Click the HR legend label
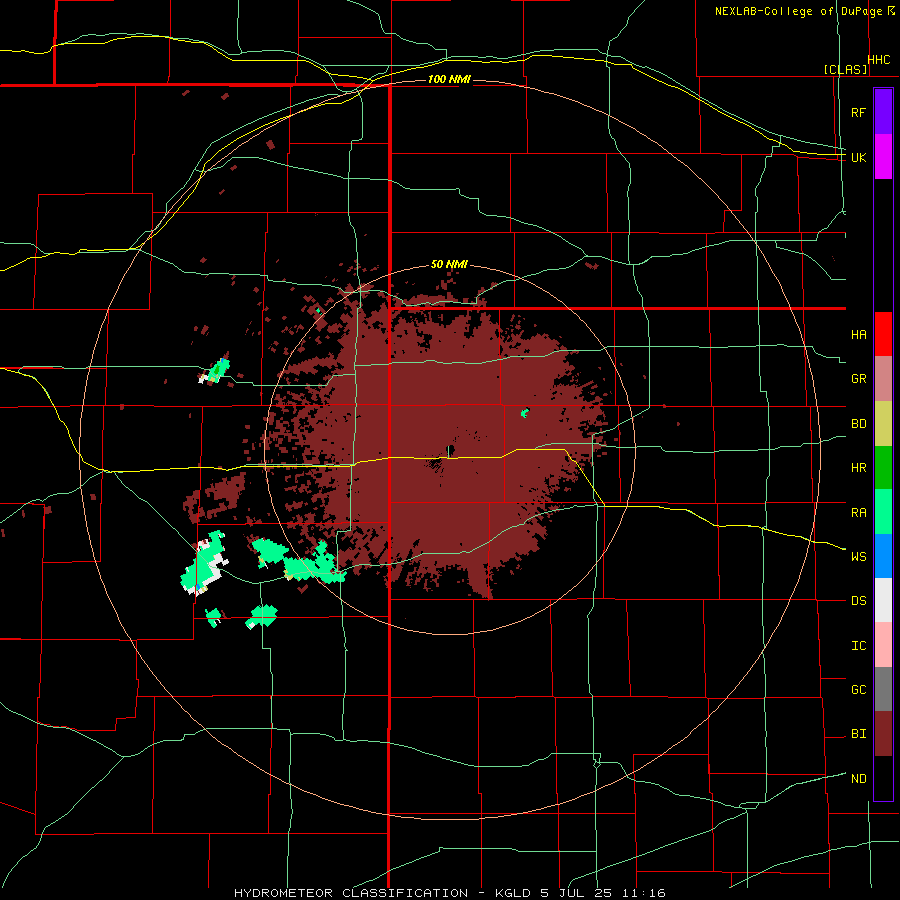The width and height of the screenshot is (900, 900). coord(859,468)
